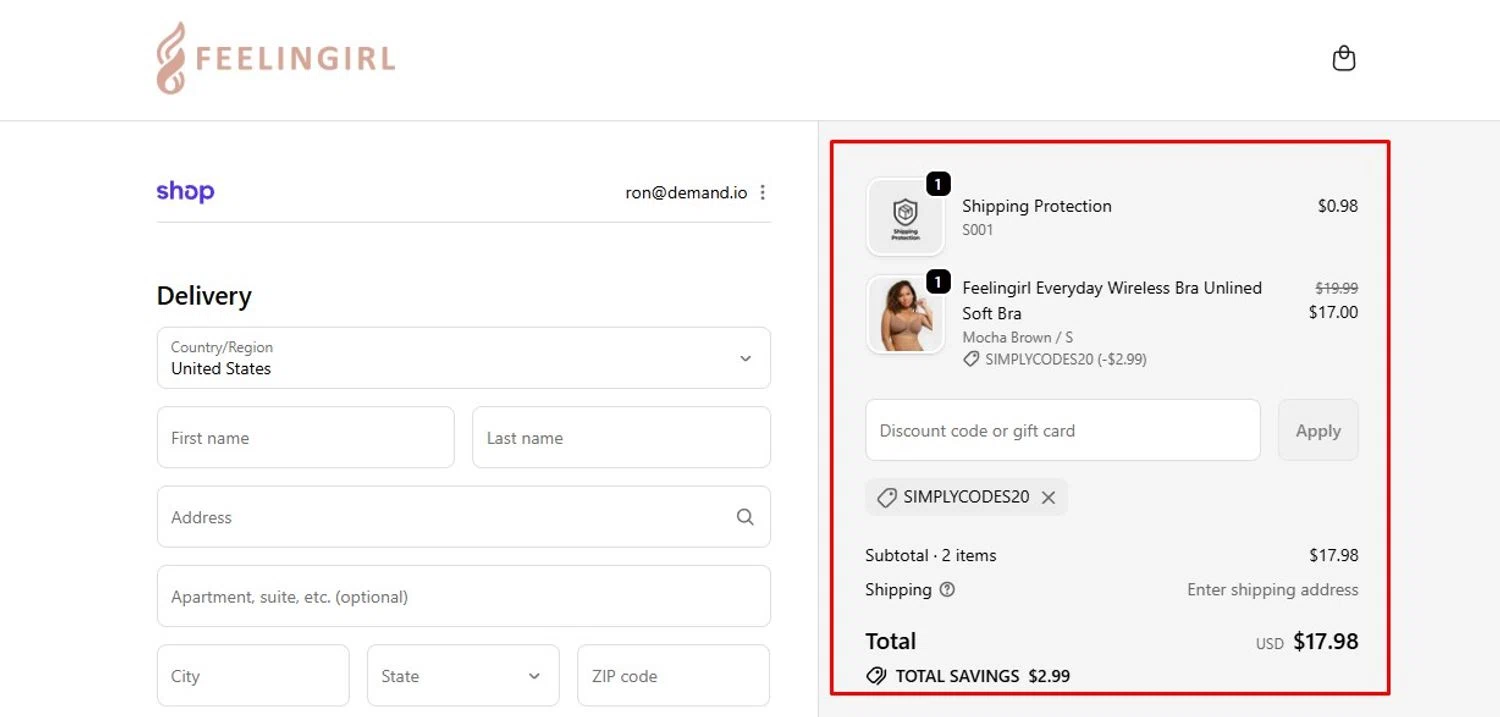Click the quantity badge on the Shipping Protection thumbnail
This screenshot has height=717, width=1500.
pos(938,184)
